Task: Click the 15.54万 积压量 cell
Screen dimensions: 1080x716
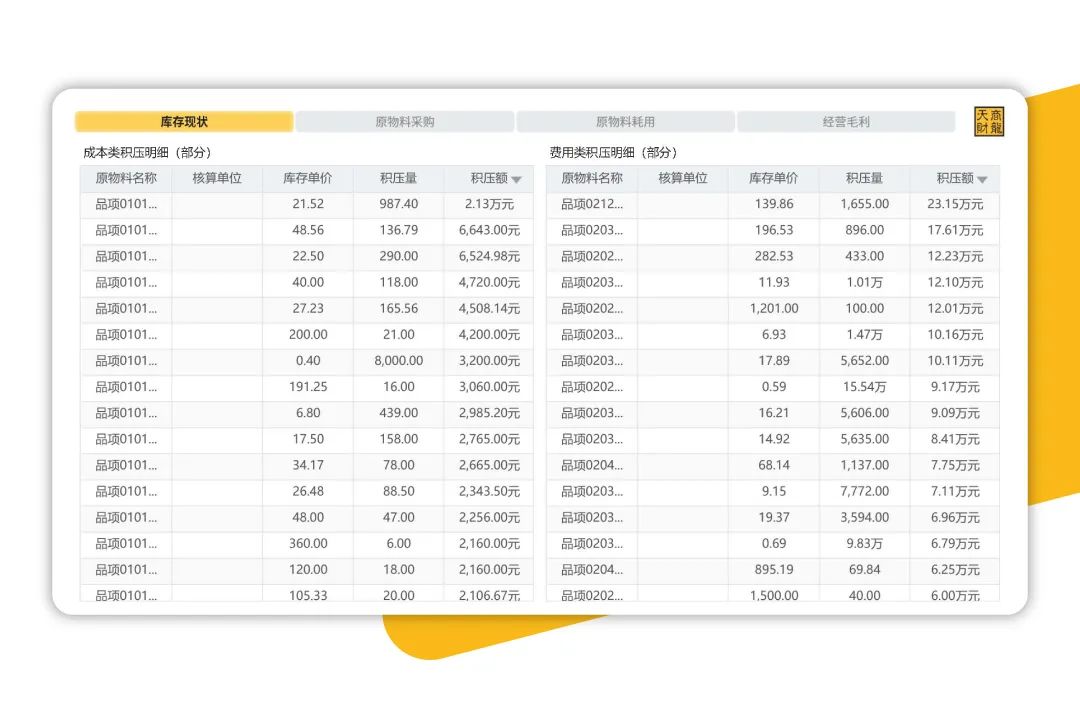Action: coord(864,387)
